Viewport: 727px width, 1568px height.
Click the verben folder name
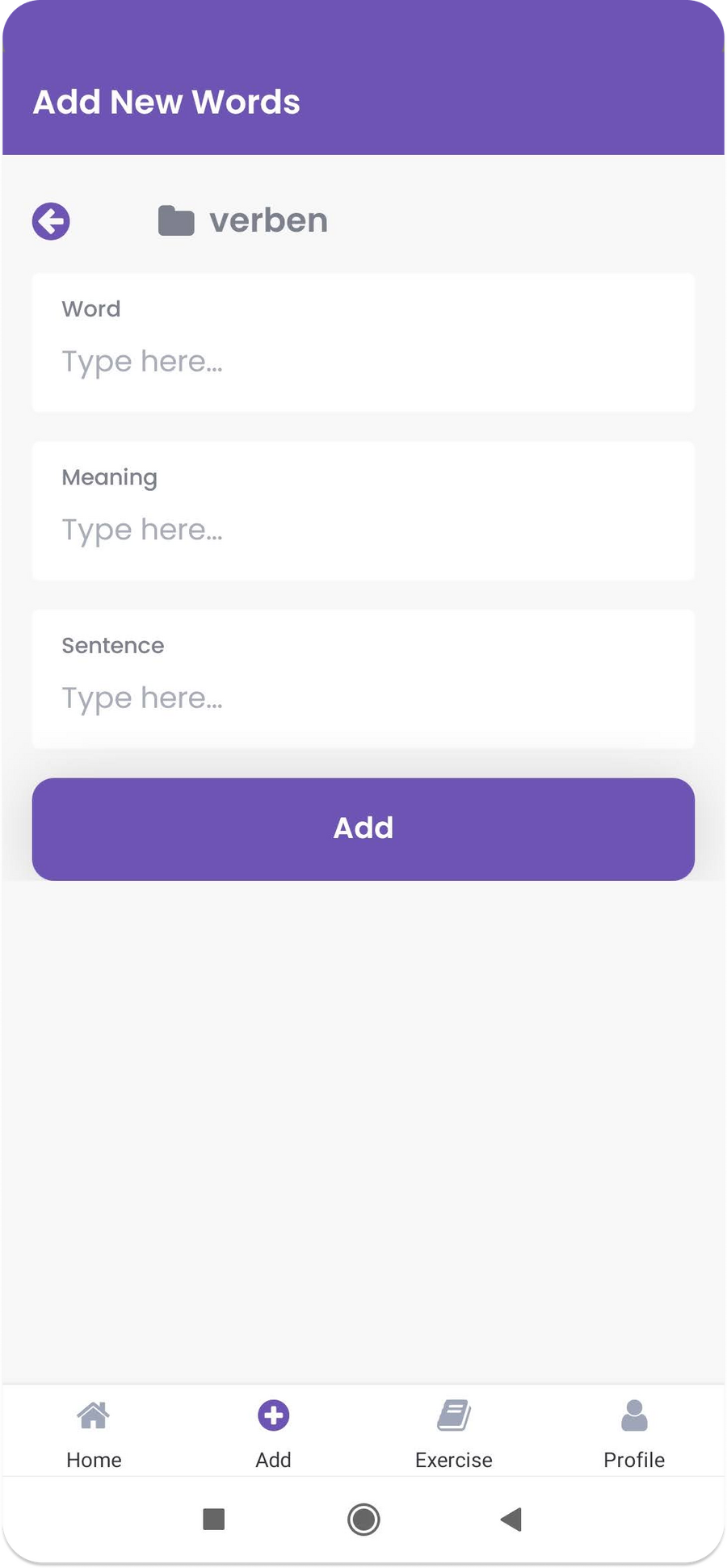tap(268, 220)
